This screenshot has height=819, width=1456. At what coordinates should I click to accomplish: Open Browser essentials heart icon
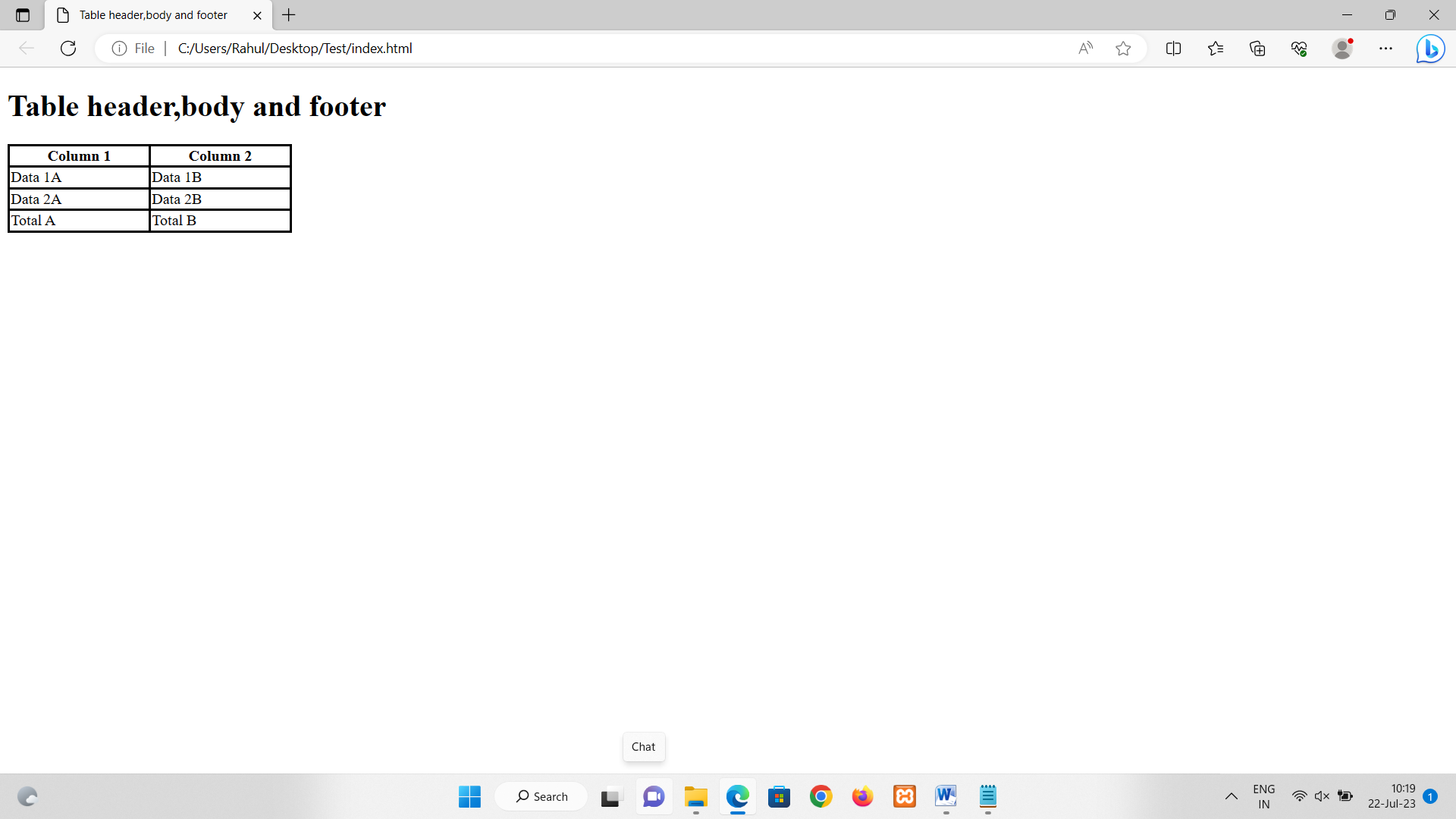[1299, 49]
